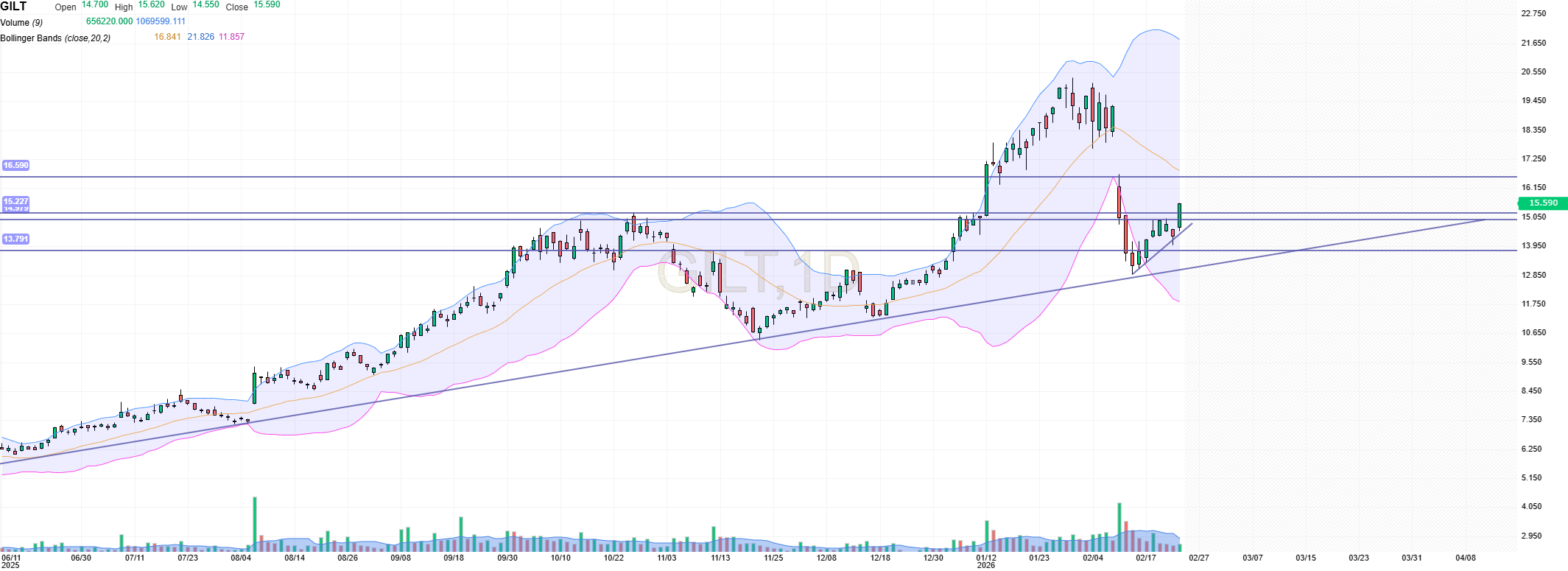Click the 02/27 date on time axis
Screen dimensions: 1568x571
point(1198,558)
